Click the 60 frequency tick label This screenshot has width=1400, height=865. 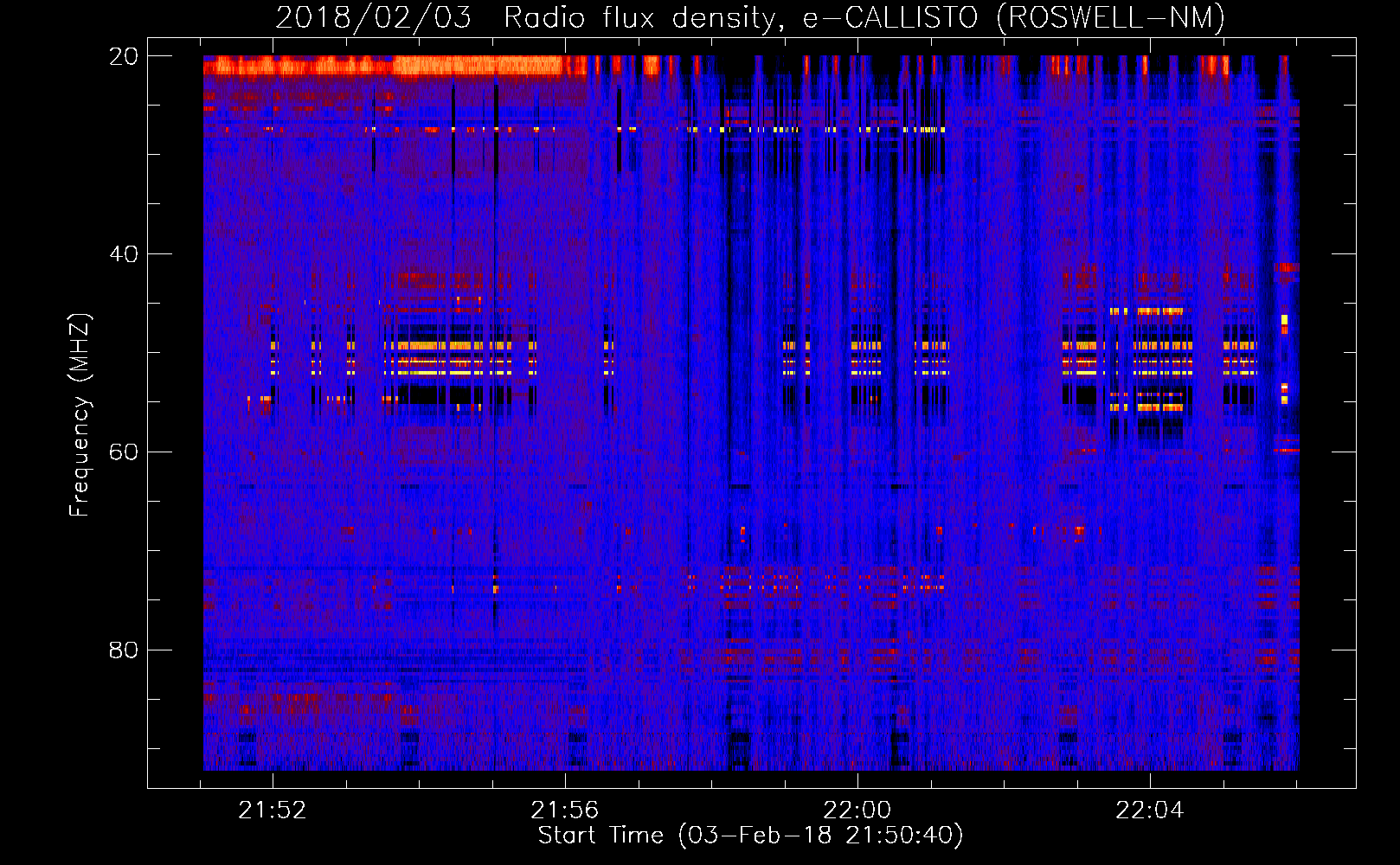pos(124,452)
